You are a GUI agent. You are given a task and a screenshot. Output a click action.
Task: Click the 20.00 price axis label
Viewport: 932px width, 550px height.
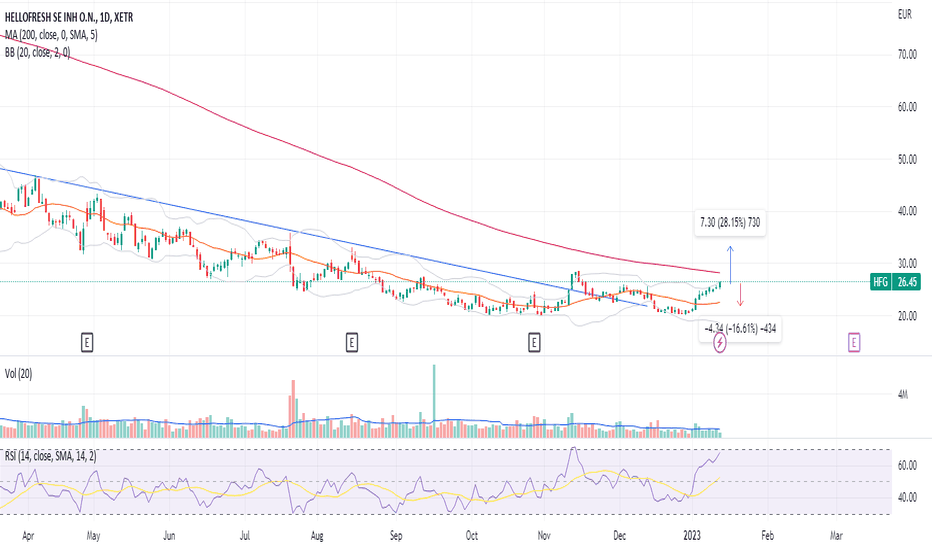907,316
